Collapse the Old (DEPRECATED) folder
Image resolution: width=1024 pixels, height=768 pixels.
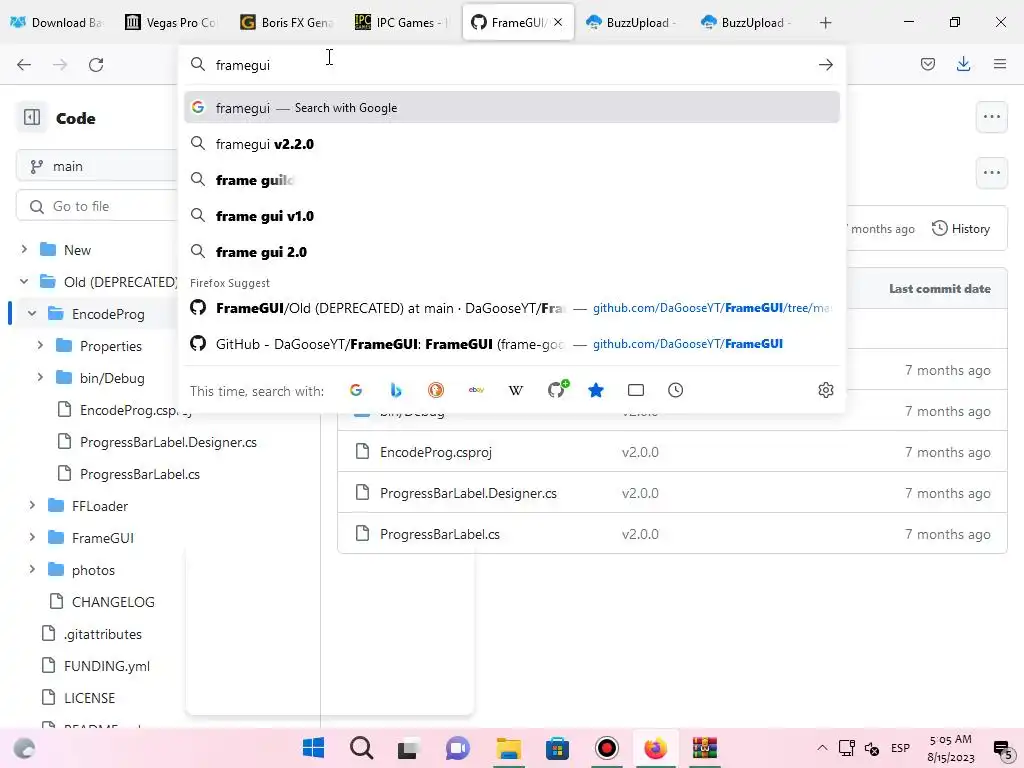[x=24, y=281]
